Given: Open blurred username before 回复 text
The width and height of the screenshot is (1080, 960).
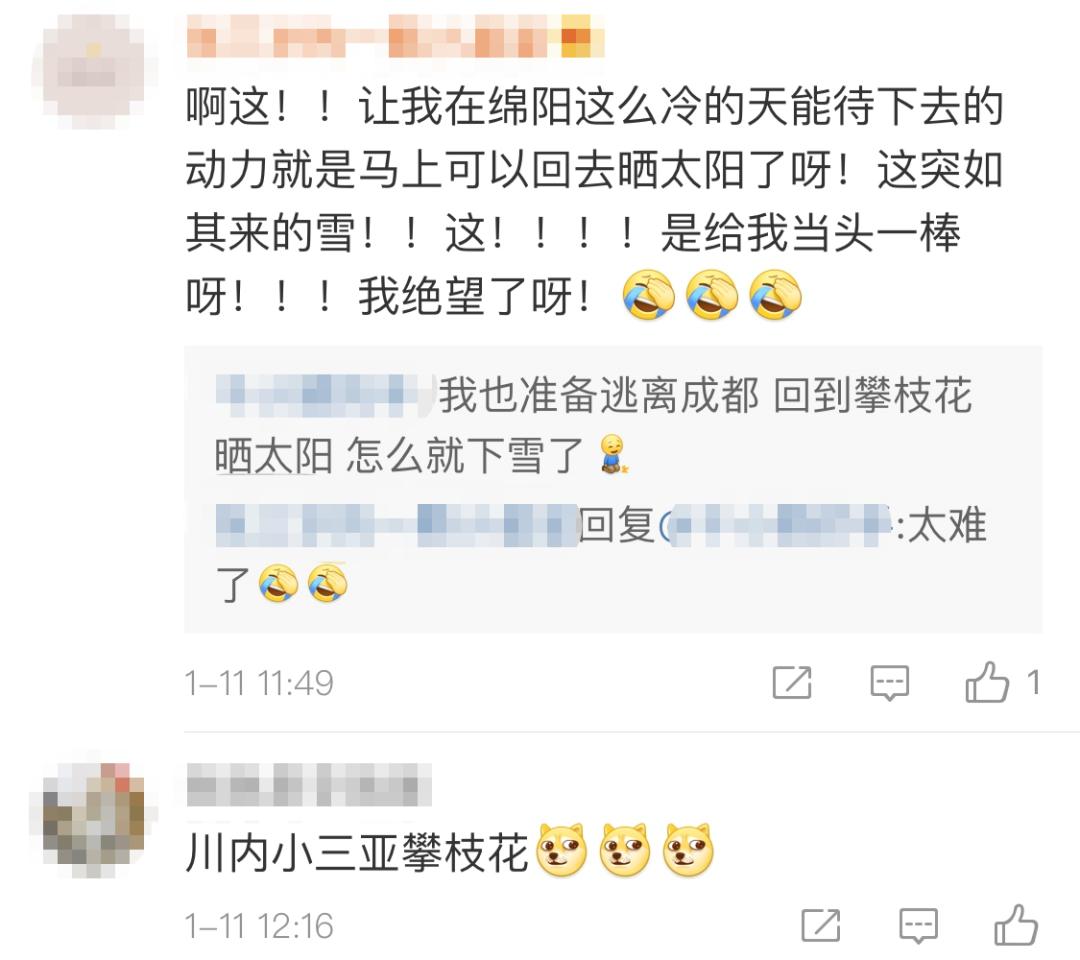Looking at the screenshot, I should (x=397, y=525).
